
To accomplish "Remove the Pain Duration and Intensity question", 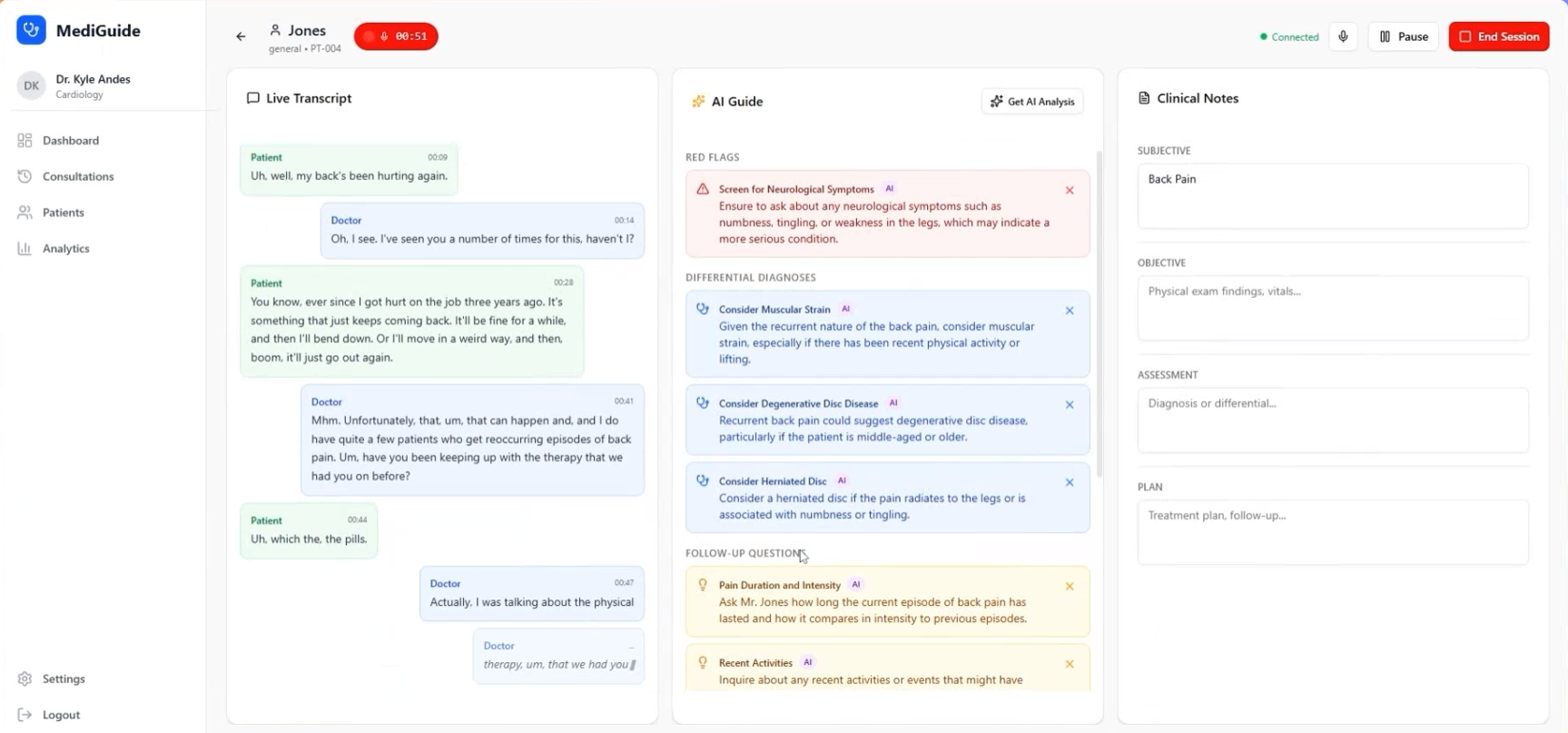I will [1070, 587].
